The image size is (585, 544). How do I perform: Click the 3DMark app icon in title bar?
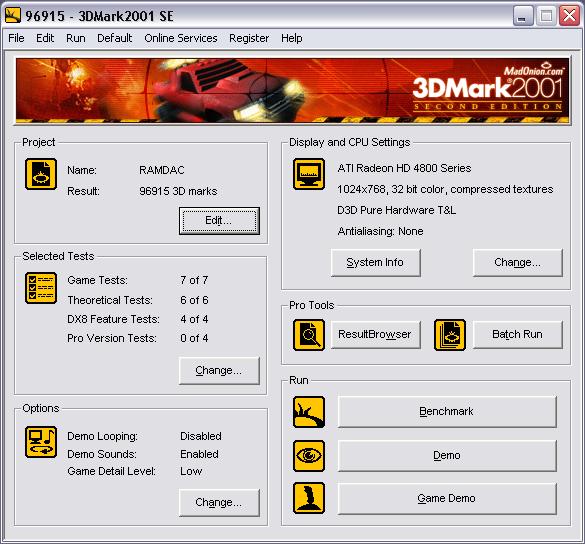click(13, 16)
